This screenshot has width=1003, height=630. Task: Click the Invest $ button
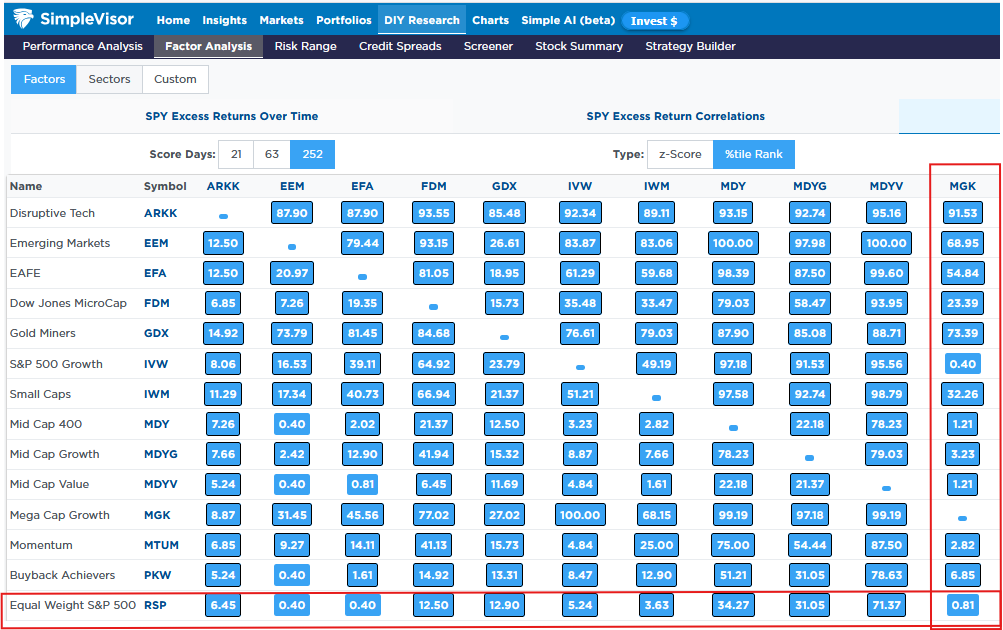(x=654, y=20)
